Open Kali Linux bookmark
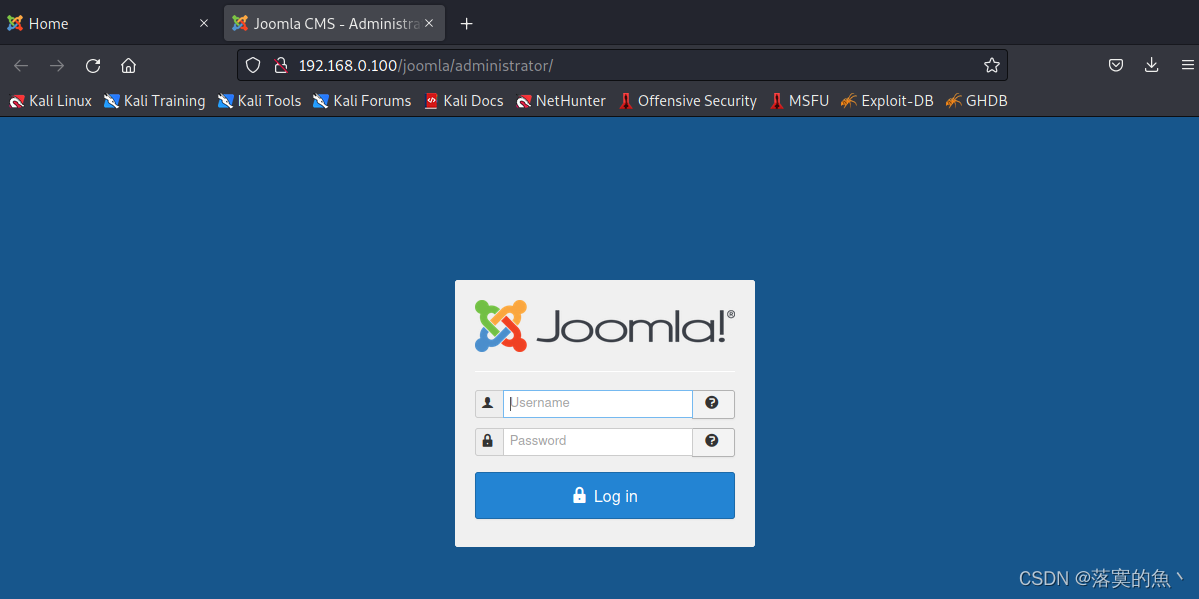 pyautogui.click(x=50, y=101)
